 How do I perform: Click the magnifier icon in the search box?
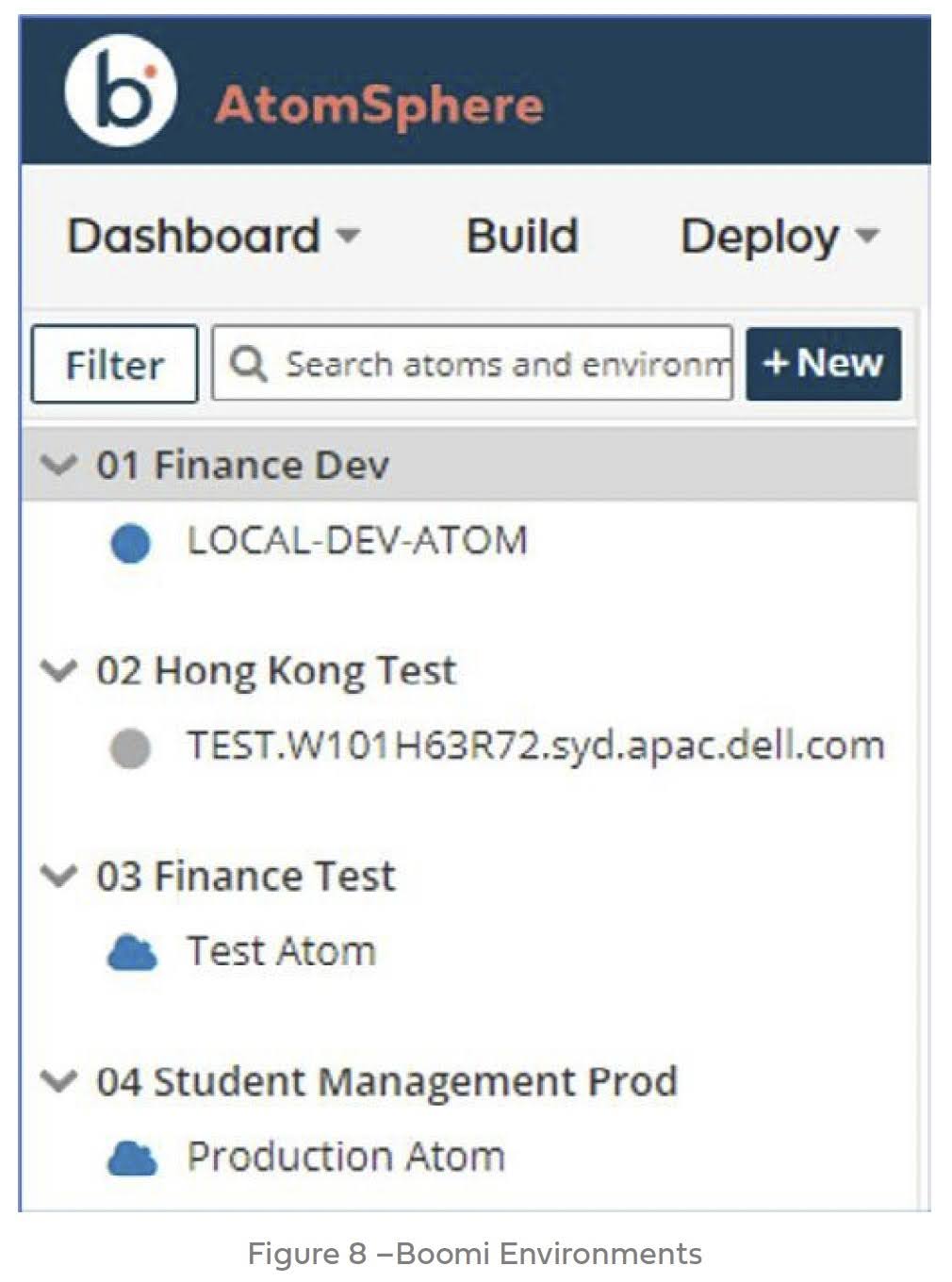point(249,364)
